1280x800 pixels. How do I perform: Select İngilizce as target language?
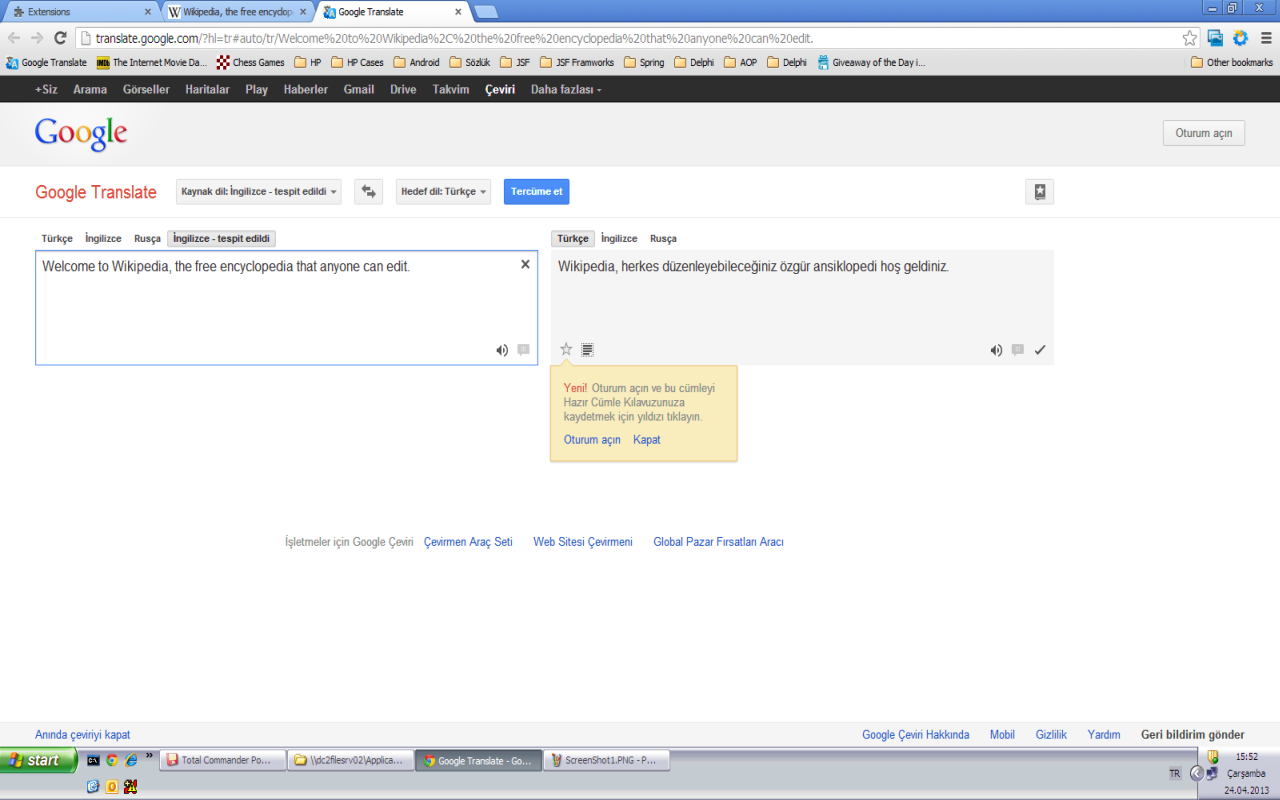coord(619,238)
